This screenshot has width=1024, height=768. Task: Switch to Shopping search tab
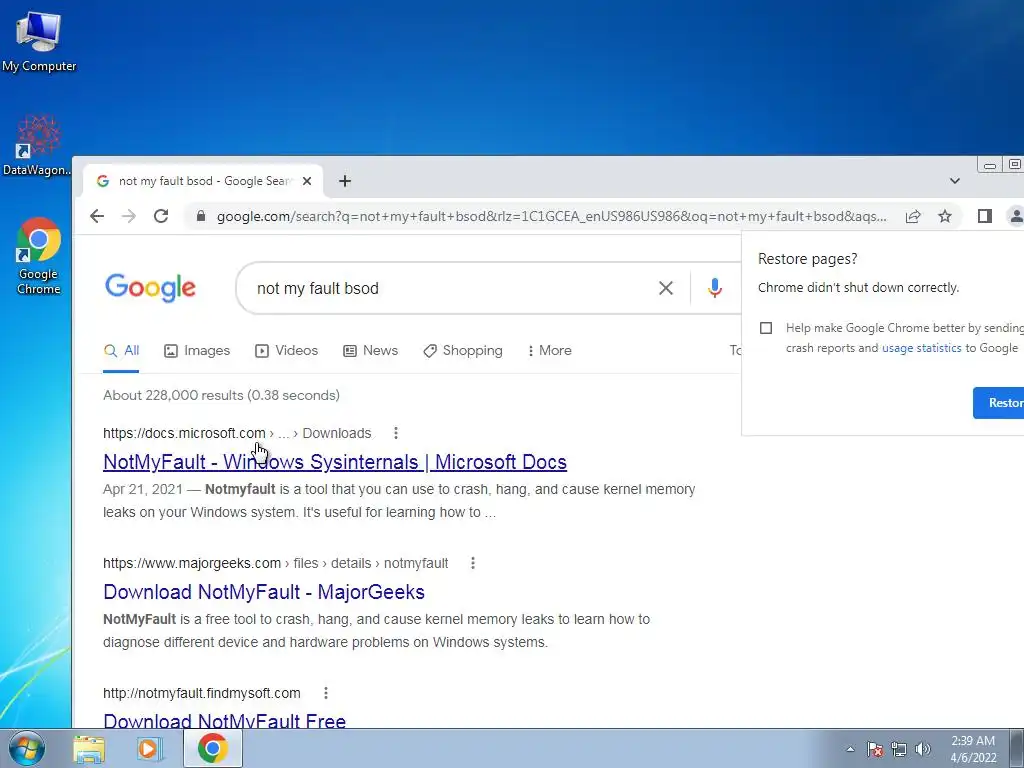(463, 351)
